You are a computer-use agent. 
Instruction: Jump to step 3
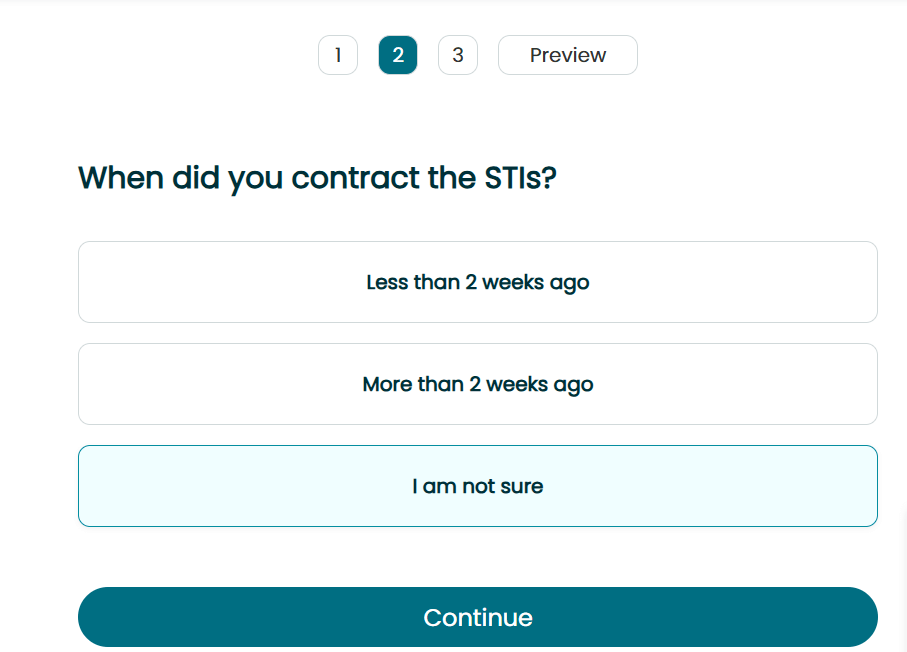458,55
